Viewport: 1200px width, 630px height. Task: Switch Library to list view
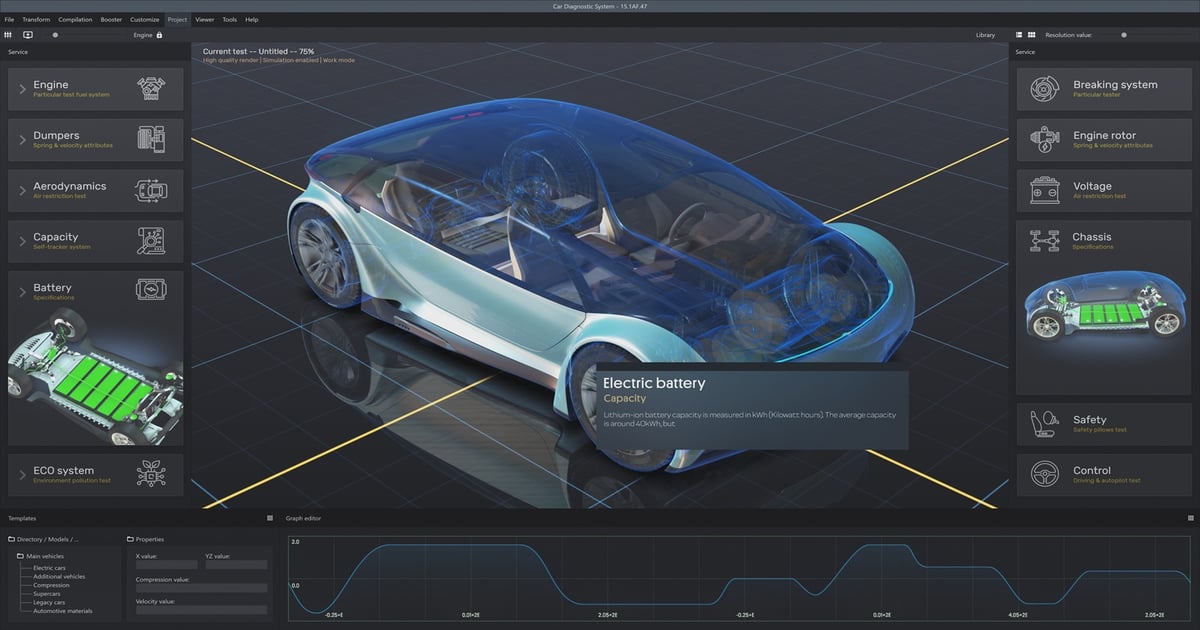(1019, 35)
